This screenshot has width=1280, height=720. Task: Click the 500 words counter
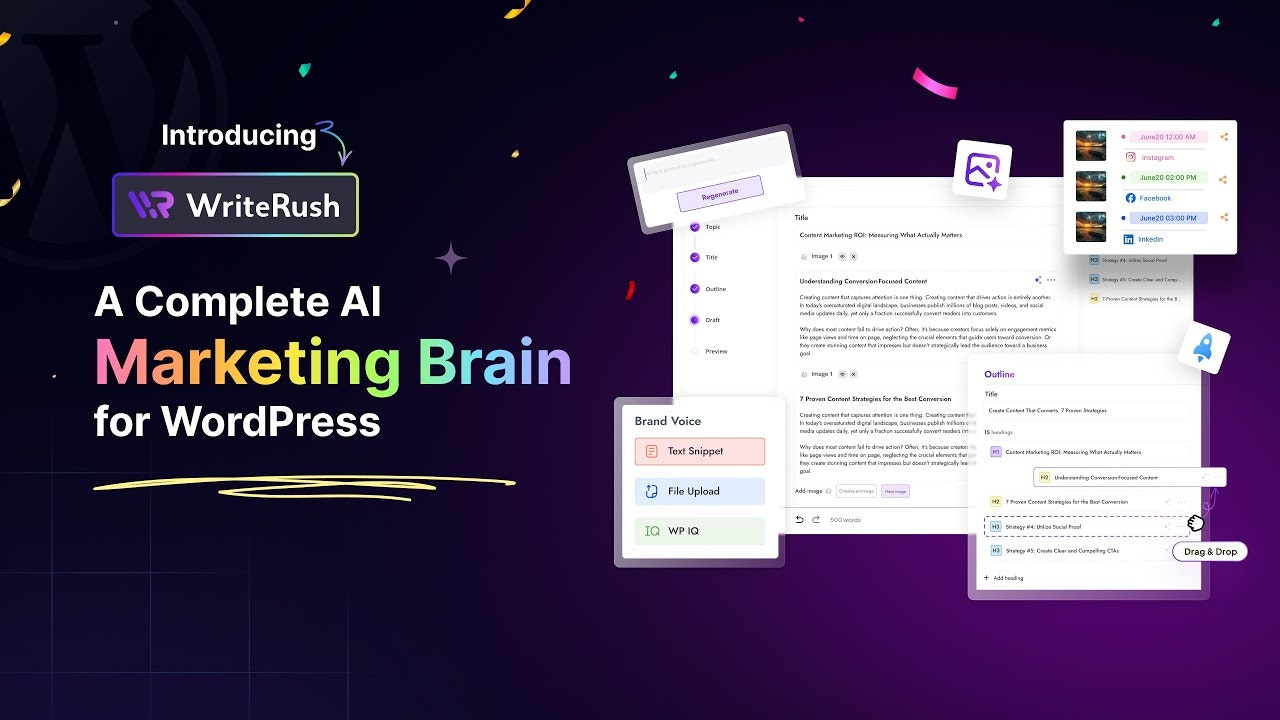[x=845, y=520]
